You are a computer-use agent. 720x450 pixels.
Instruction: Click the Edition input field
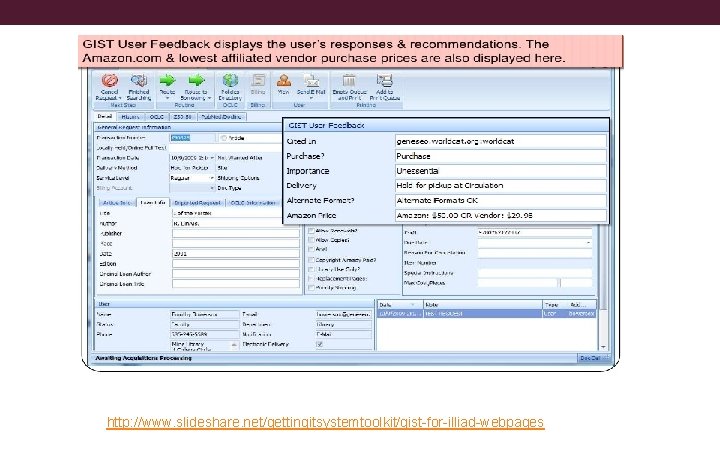(x=236, y=264)
